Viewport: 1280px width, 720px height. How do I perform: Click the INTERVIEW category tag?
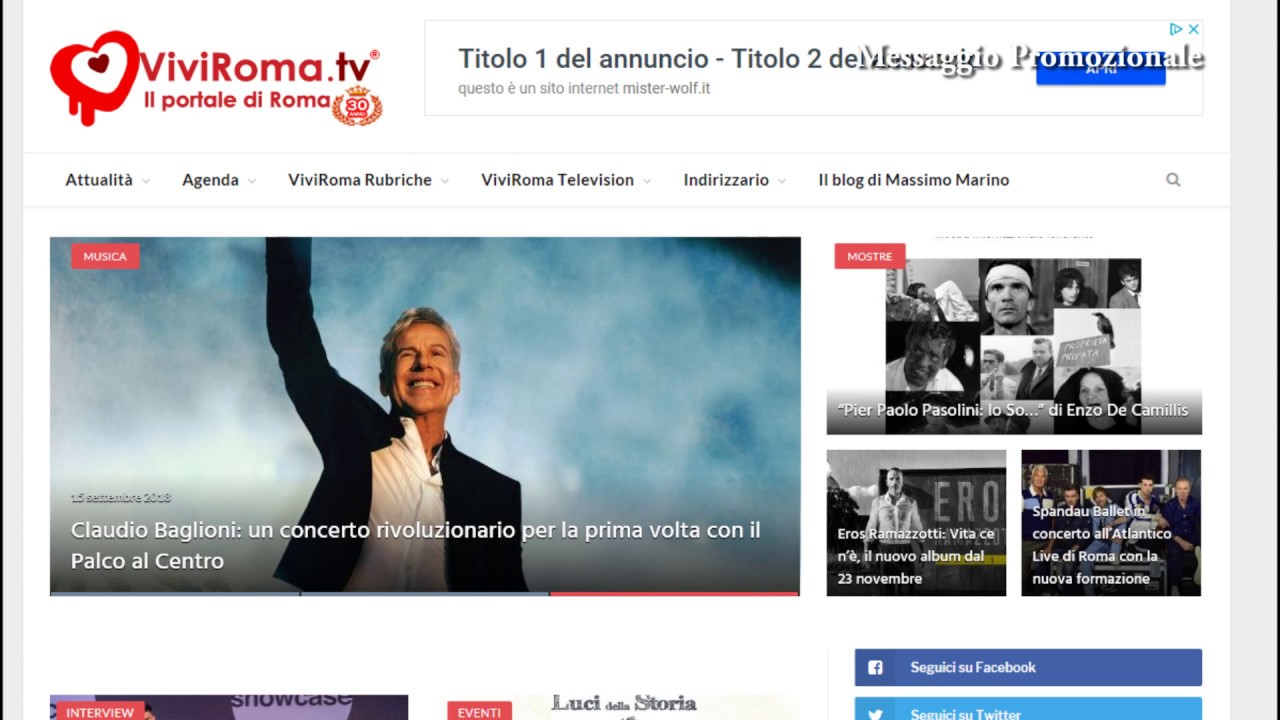[x=100, y=712]
